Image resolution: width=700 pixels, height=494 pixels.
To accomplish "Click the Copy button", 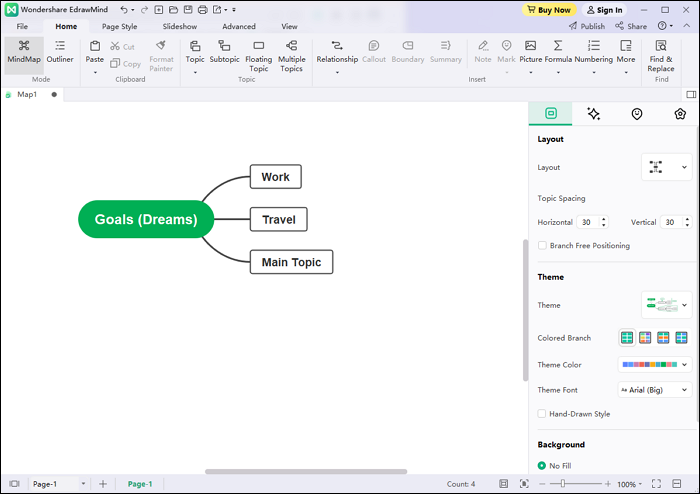I will pos(125,64).
